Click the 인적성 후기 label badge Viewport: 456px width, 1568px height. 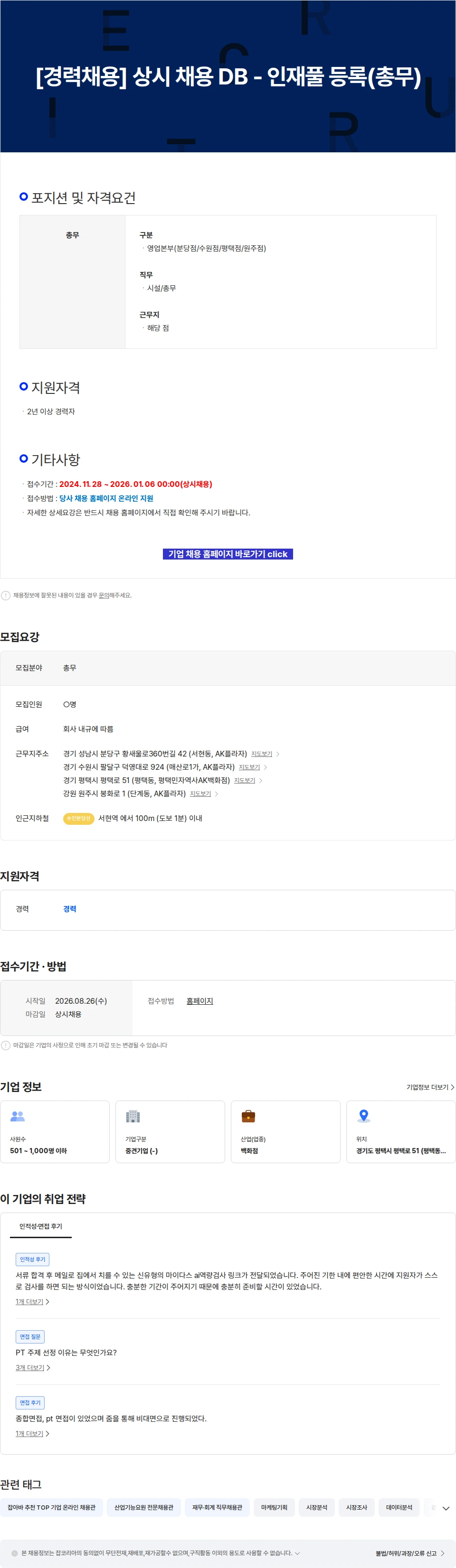tap(32, 1260)
